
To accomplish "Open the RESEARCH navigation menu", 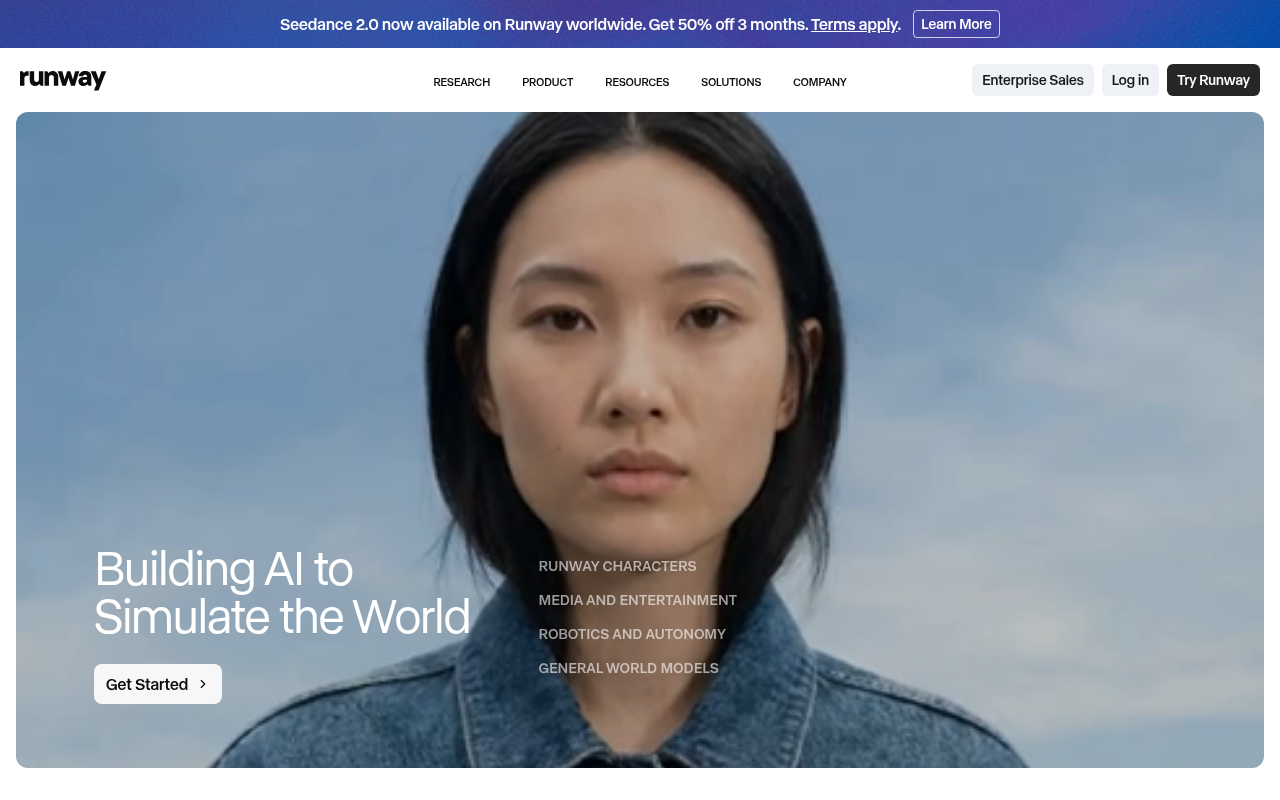I will click(x=461, y=82).
